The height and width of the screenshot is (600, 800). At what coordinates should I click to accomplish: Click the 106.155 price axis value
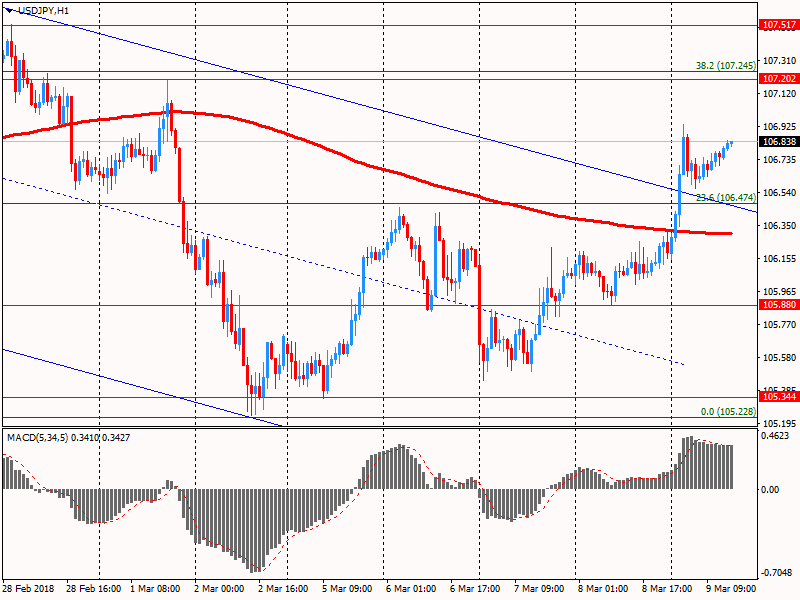[x=779, y=259]
